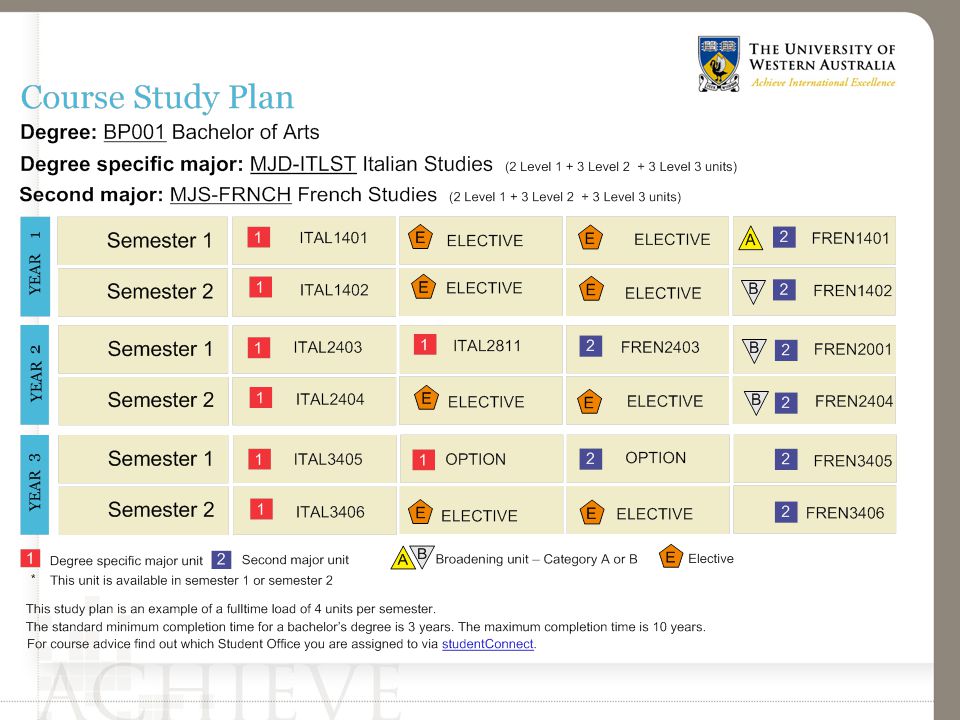This screenshot has height=720, width=960.
Task: Click the blue 2 legend square
Action: click(x=221, y=559)
